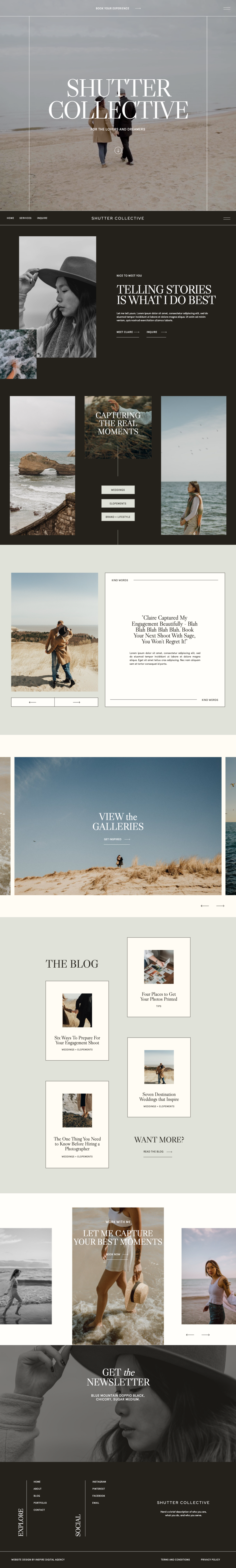Click rock arch seascape photo

(x=42, y=466)
